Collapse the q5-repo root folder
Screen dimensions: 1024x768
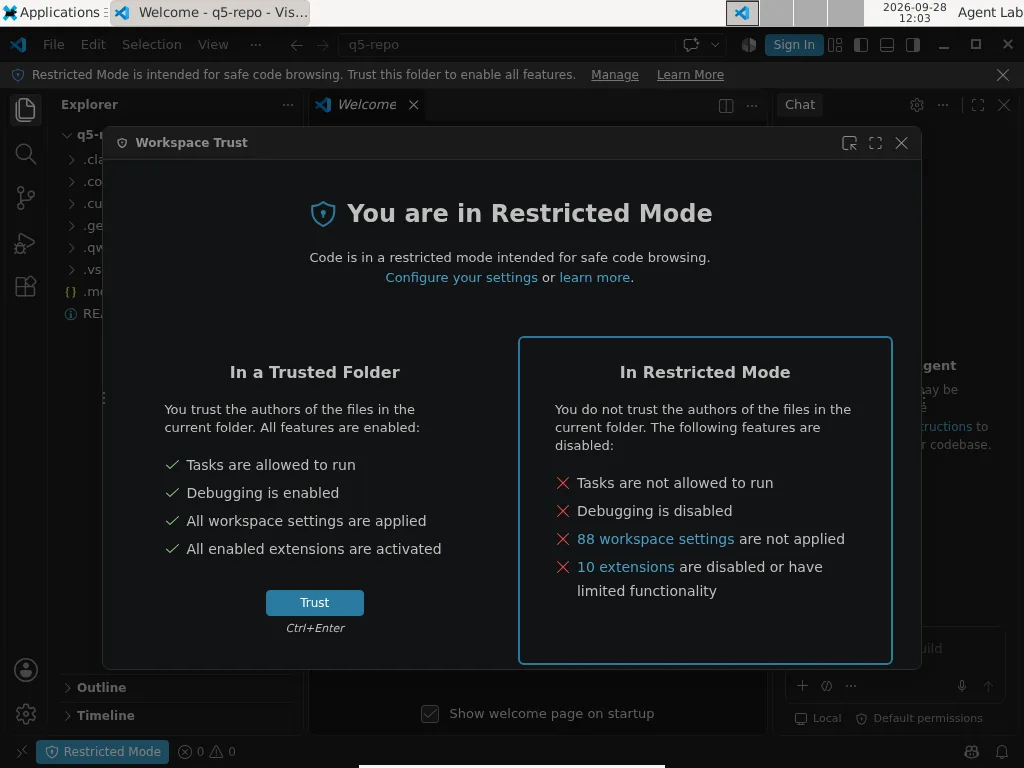[67, 135]
